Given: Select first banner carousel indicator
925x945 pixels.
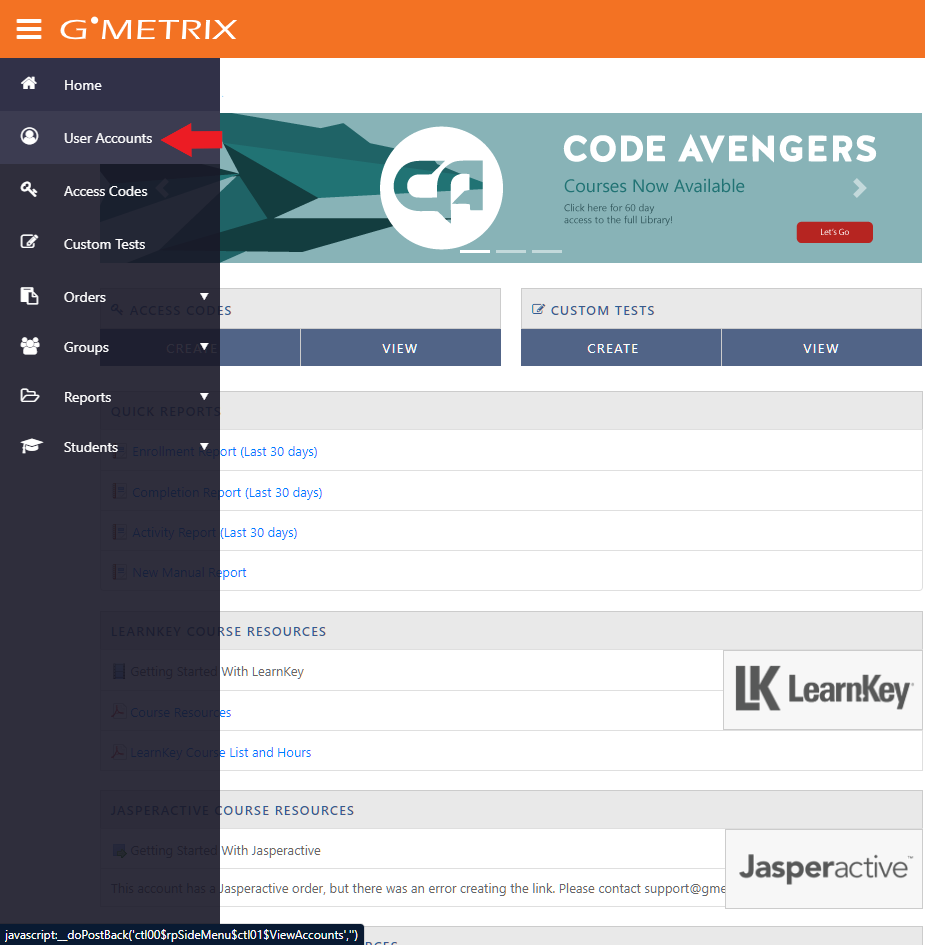Looking at the screenshot, I should tap(475, 251).
